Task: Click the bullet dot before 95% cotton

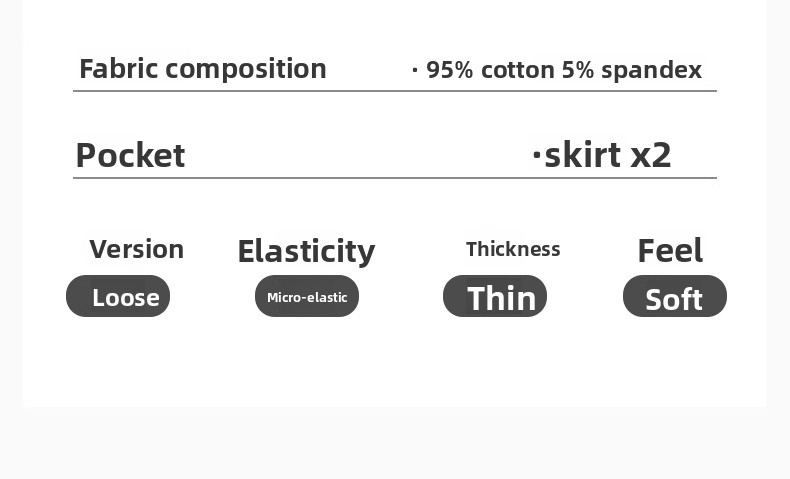Action: [x=415, y=70]
